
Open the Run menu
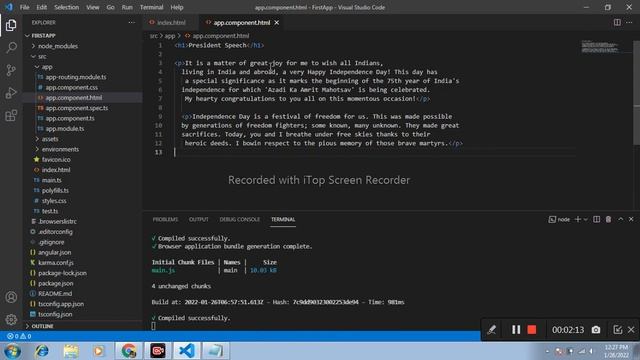point(127,7)
